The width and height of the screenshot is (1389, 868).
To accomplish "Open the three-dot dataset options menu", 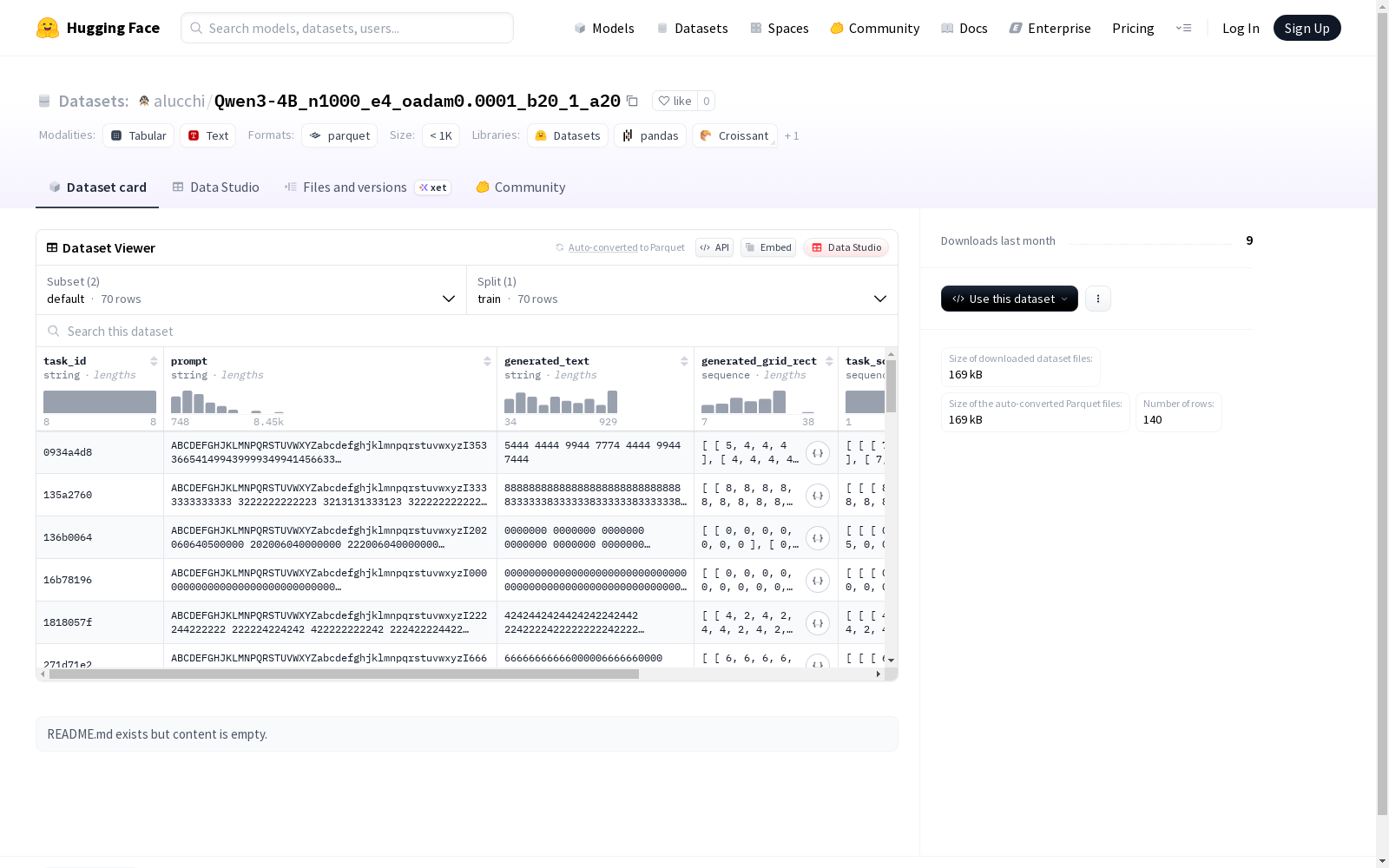I will click(x=1098, y=299).
